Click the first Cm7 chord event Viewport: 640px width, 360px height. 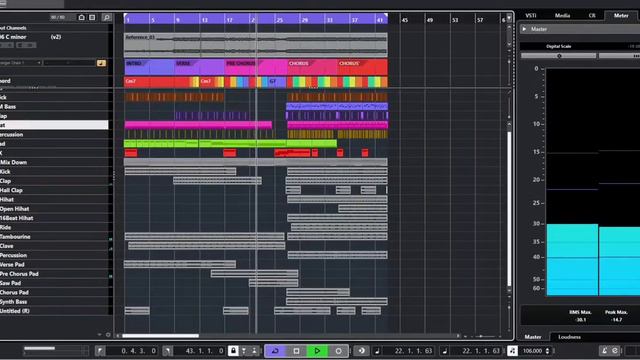click(x=156, y=82)
